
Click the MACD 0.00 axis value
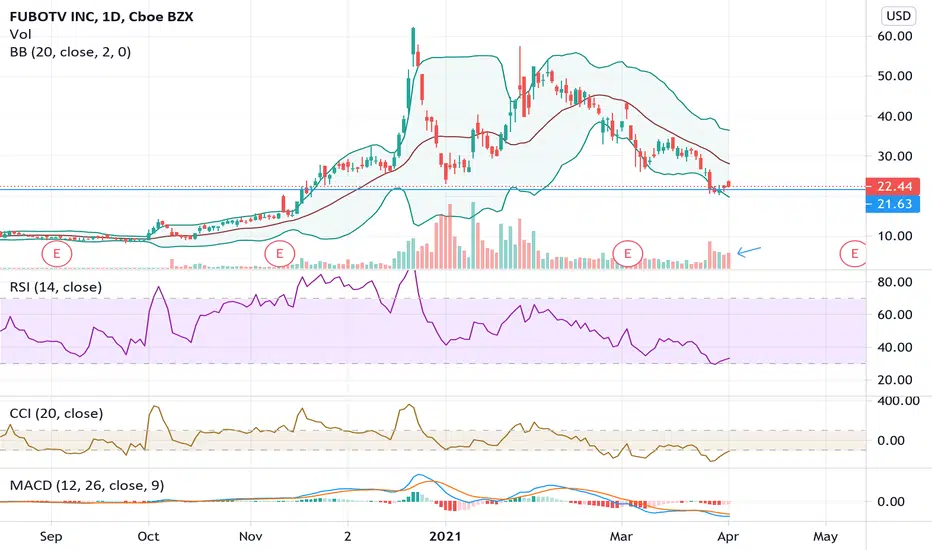coord(891,501)
